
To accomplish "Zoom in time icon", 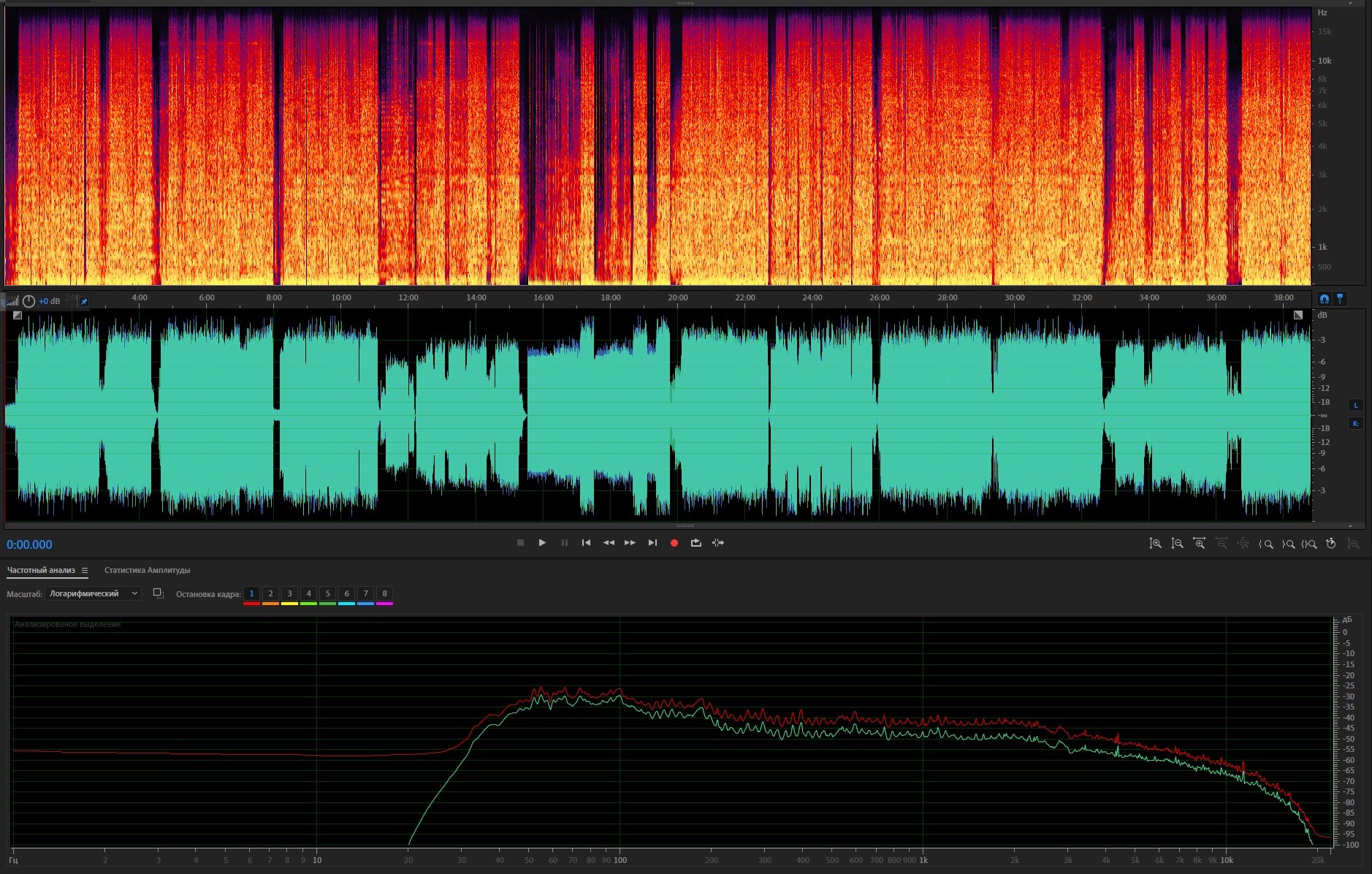I will tap(1199, 544).
